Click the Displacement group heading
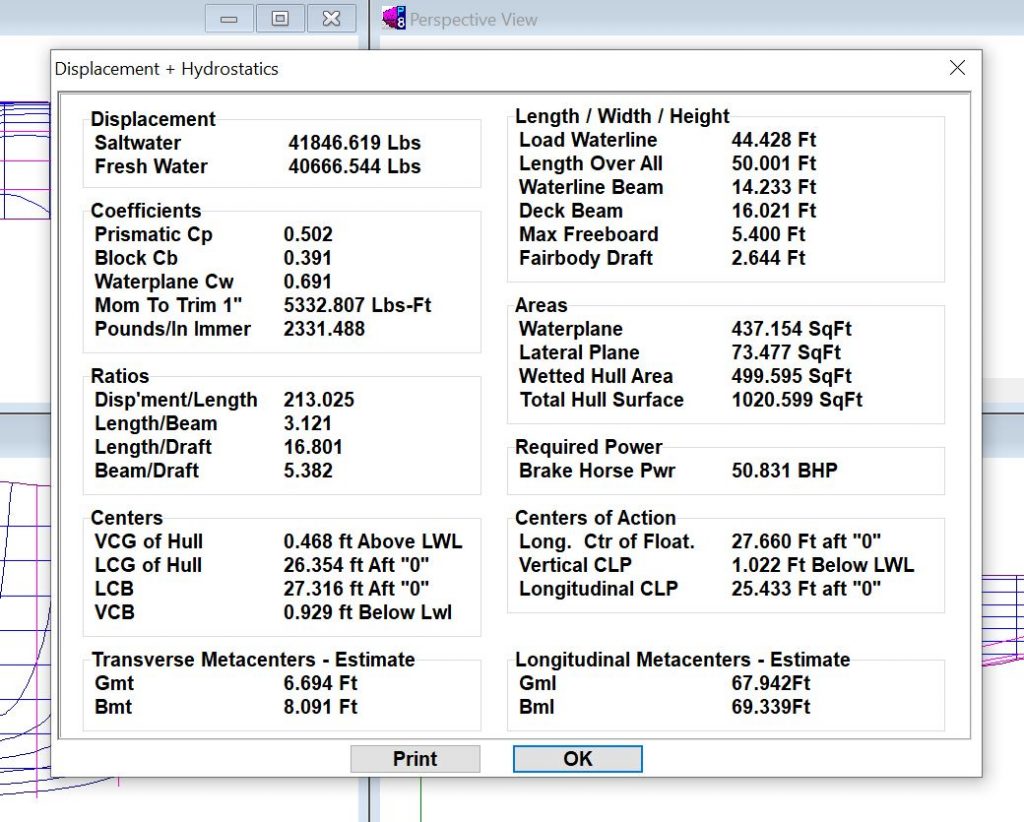The height and width of the screenshot is (822, 1024). (153, 119)
